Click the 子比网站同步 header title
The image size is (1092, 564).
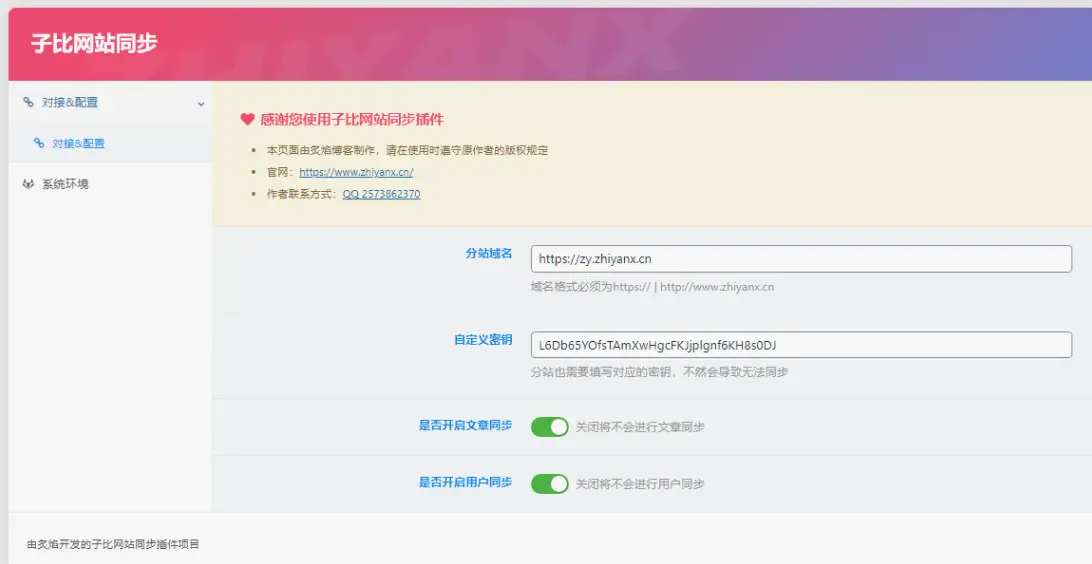coord(94,43)
